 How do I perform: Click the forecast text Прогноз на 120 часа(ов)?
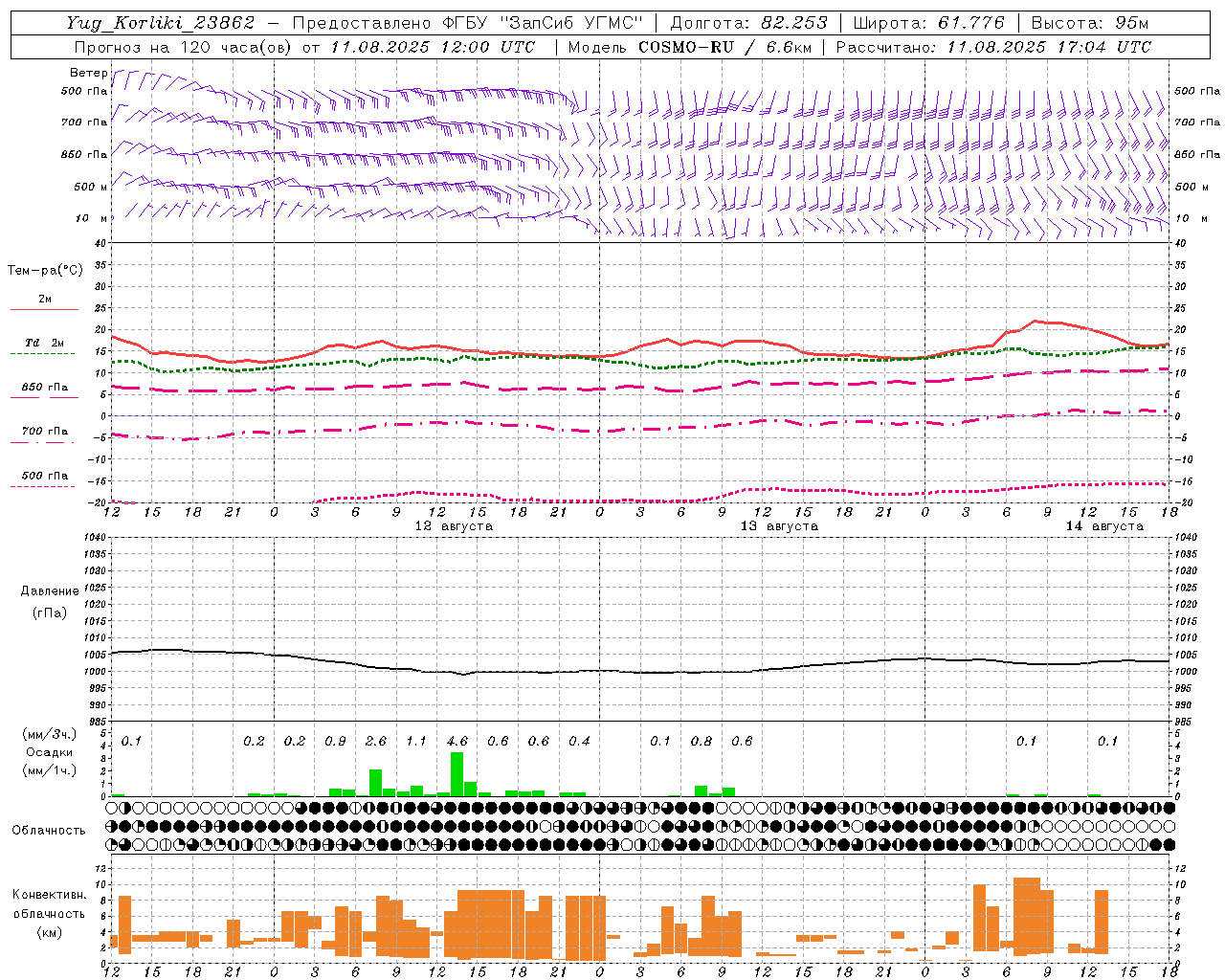(x=184, y=47)
